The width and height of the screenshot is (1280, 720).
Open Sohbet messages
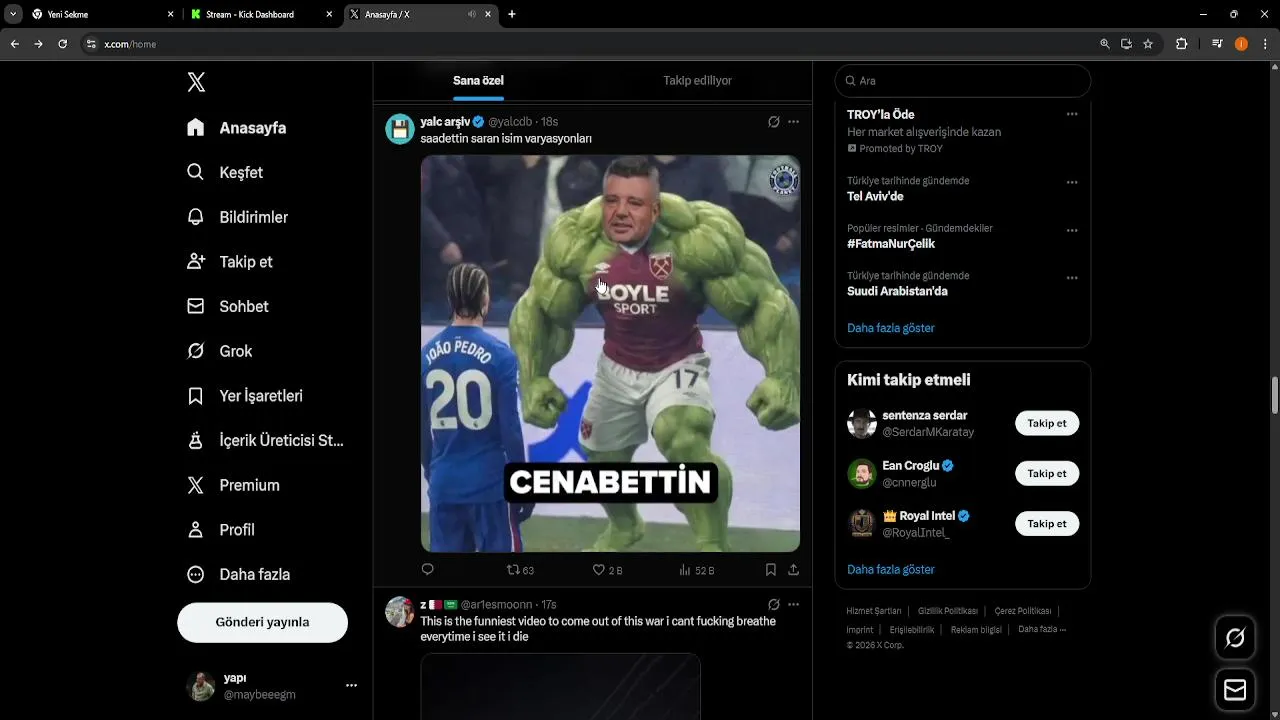point(228,307)
